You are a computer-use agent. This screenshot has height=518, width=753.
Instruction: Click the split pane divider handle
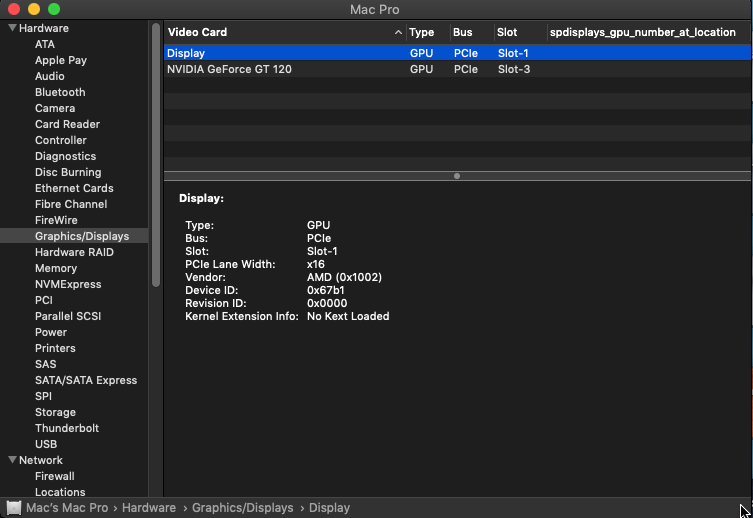coord(457,176)
